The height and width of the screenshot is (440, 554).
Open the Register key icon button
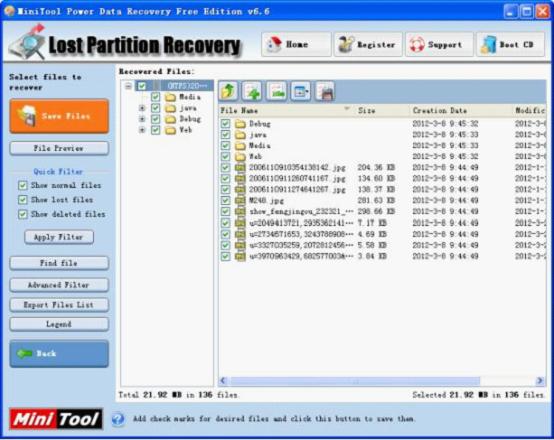368,45
